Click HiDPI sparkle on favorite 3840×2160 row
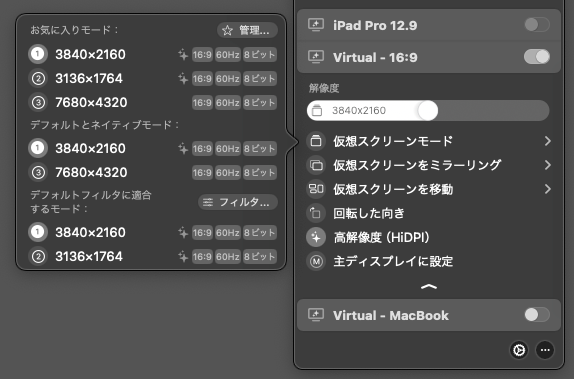 coord(183,55)
